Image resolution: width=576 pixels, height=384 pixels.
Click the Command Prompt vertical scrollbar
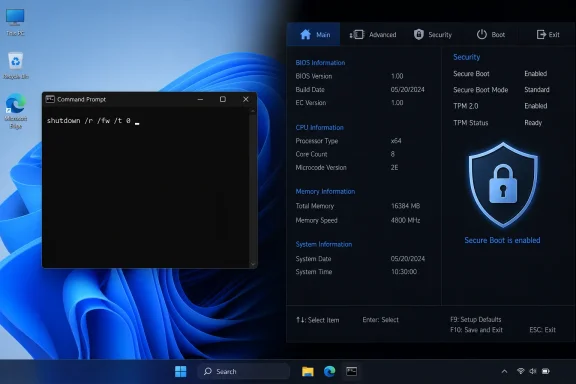pos(252,187)
